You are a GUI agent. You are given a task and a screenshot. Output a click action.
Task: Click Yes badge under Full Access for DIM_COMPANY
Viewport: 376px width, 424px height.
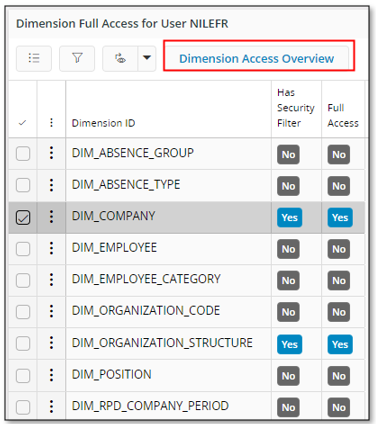point(340,218)
